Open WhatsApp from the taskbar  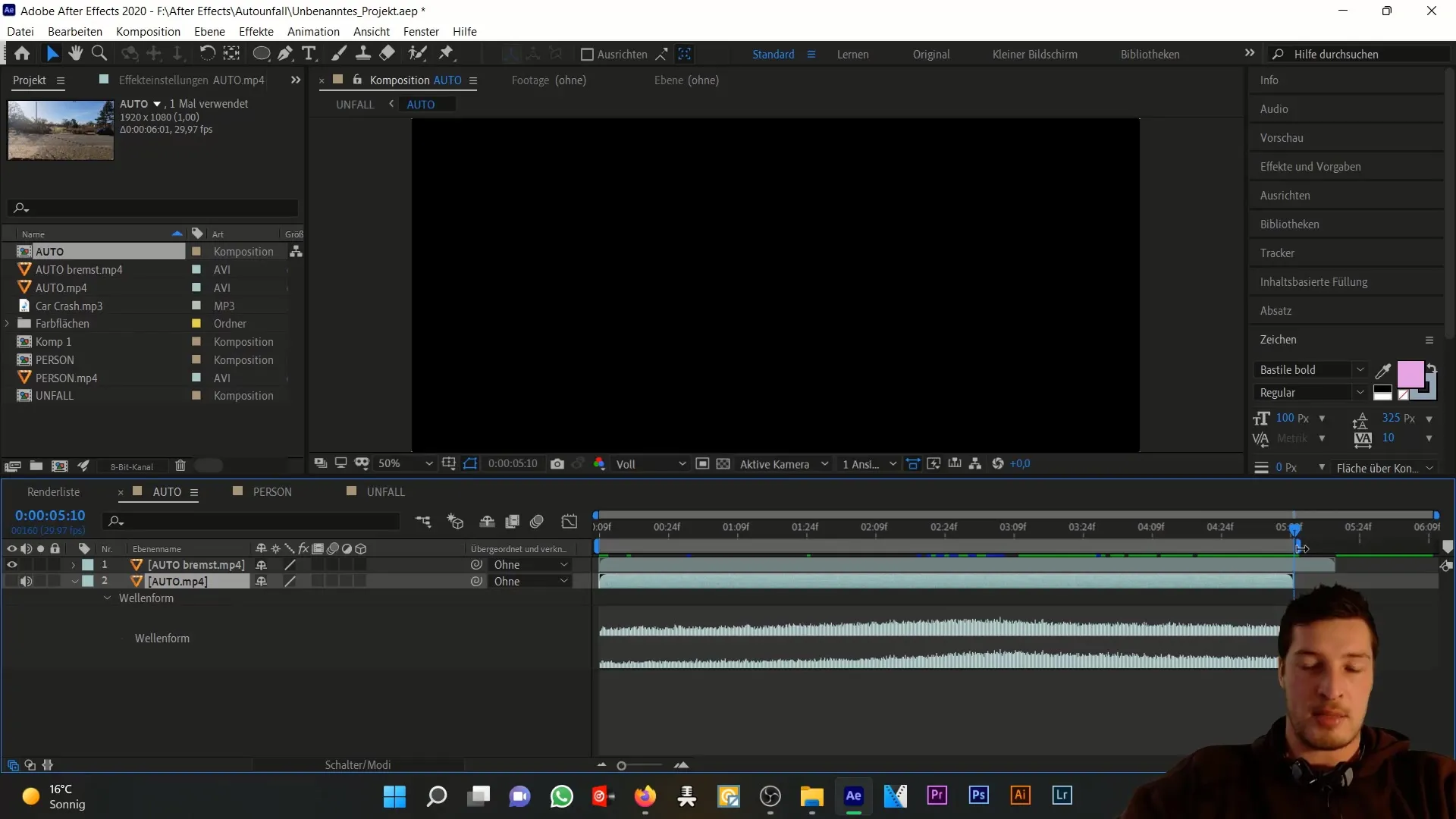(x=561, y=796)
